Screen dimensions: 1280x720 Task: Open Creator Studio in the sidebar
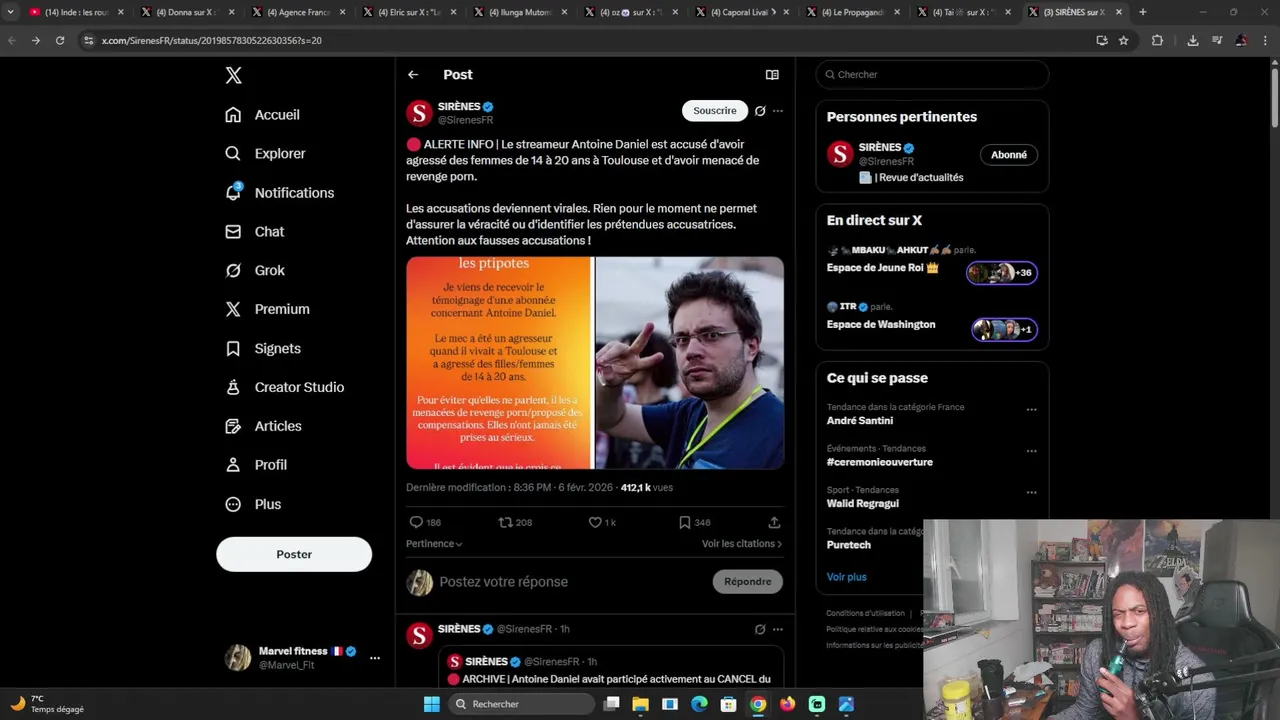point(284,388)
